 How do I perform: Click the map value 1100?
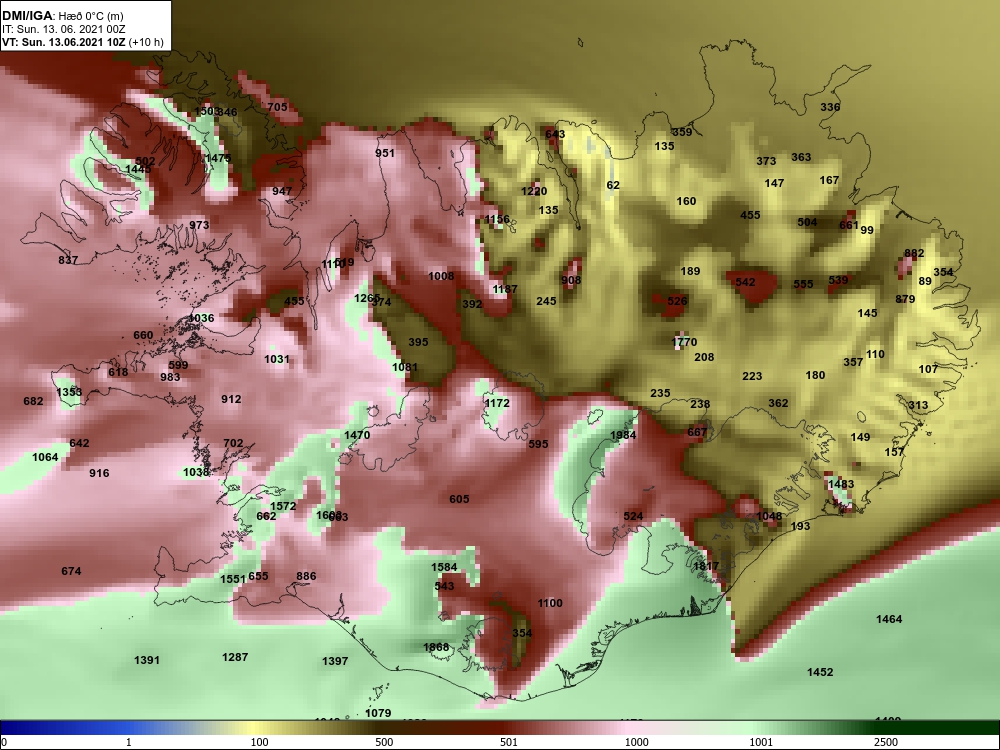click(550, 603)
